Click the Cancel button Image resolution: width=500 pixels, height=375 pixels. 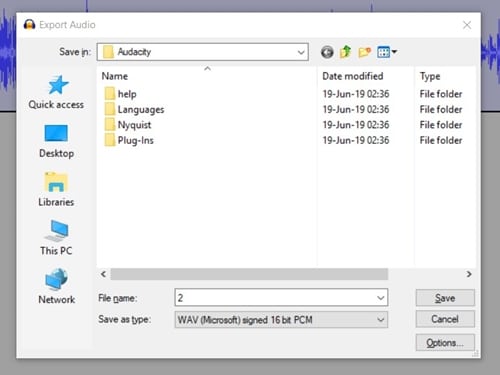click(445, 319)
